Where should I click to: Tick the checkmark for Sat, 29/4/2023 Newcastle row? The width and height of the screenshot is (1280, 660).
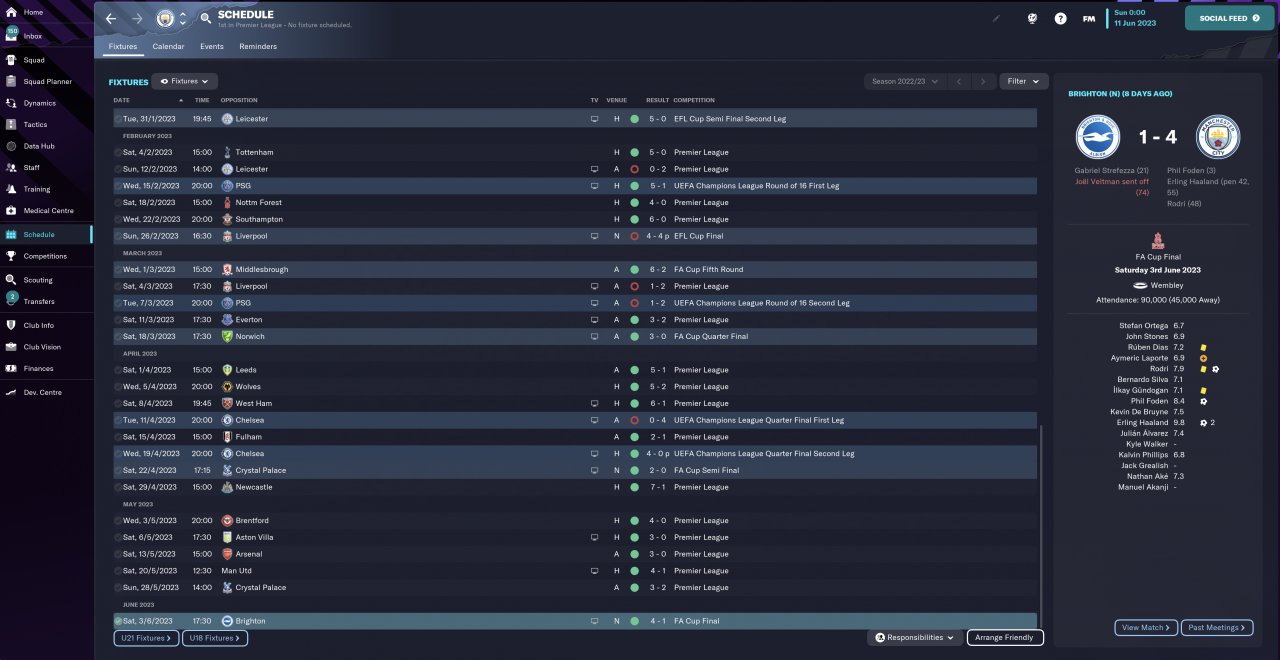(x=118, y=487)
